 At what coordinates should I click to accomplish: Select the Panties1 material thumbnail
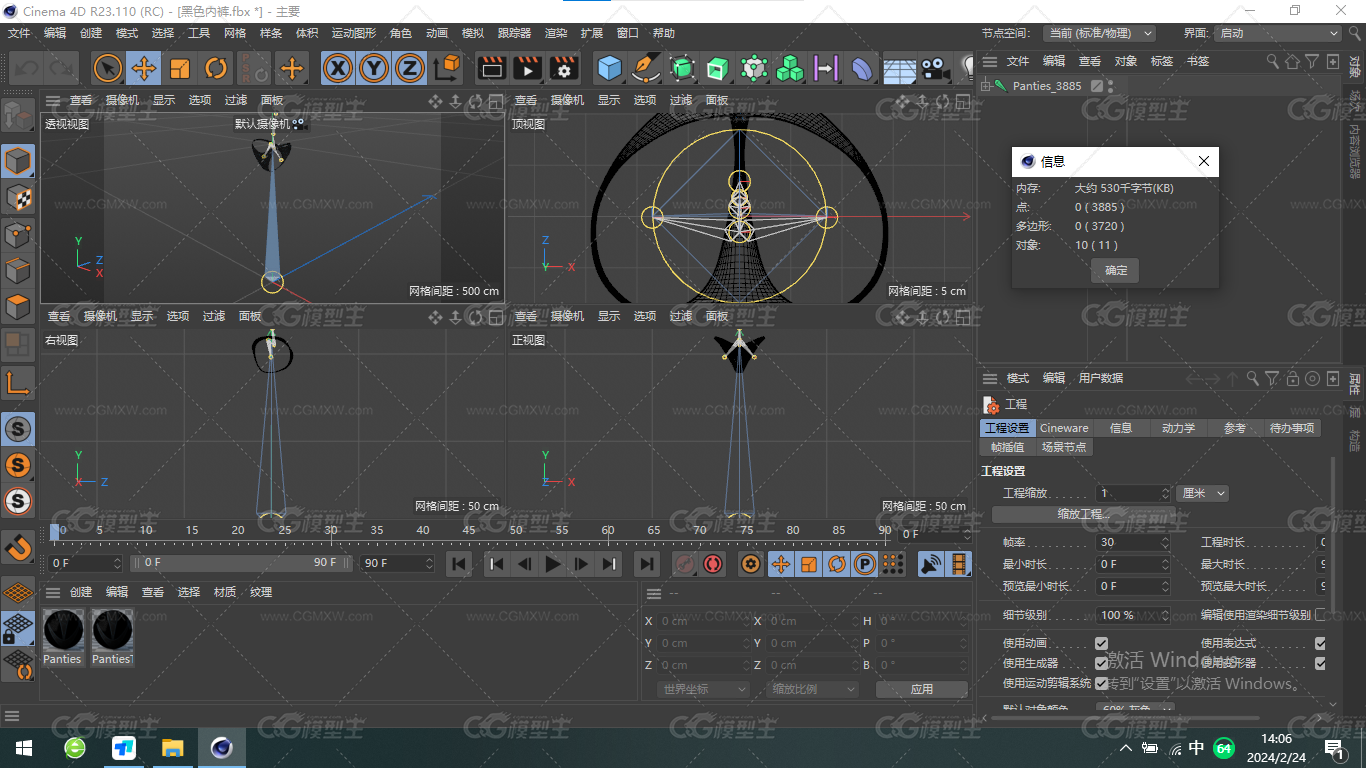112,637
